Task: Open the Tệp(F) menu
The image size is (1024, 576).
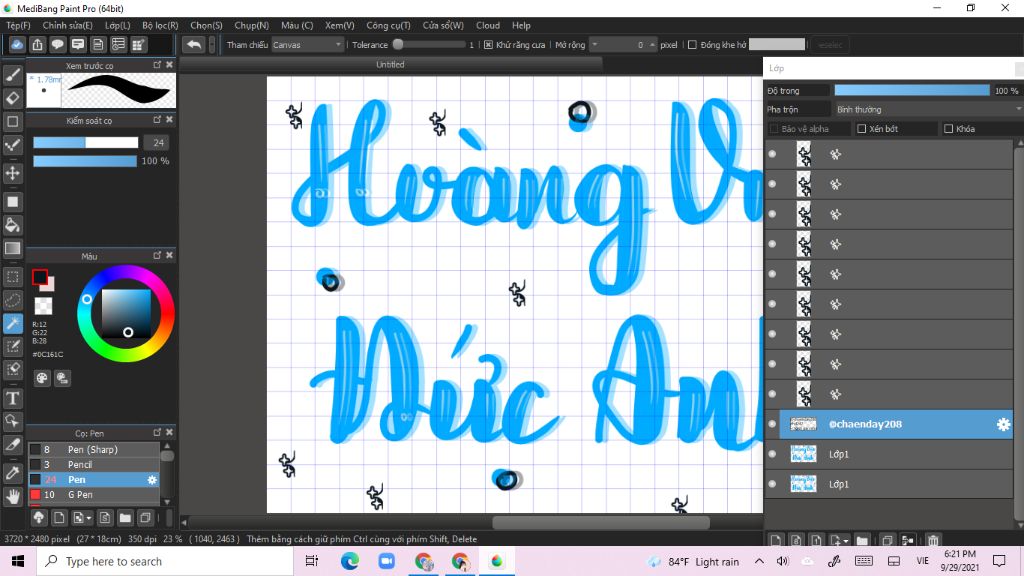Action: click(x=18, y=25)
